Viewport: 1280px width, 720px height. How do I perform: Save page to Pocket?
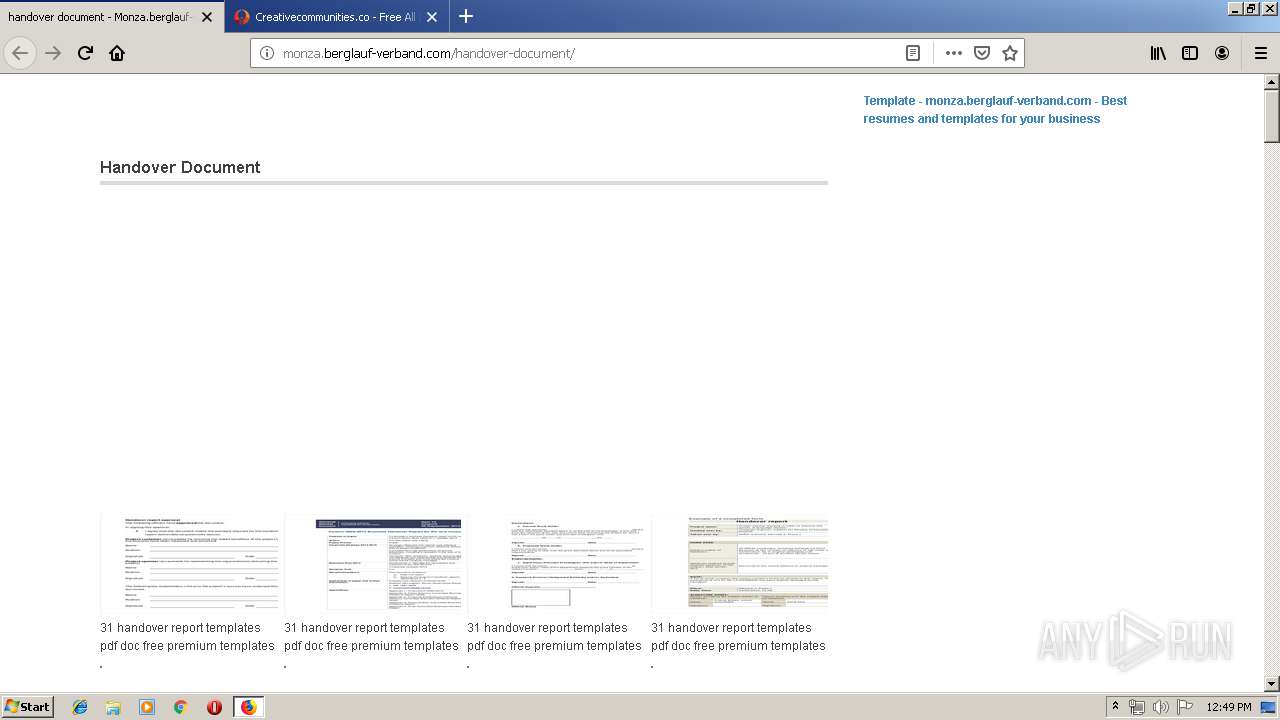(x=982, y=53)
